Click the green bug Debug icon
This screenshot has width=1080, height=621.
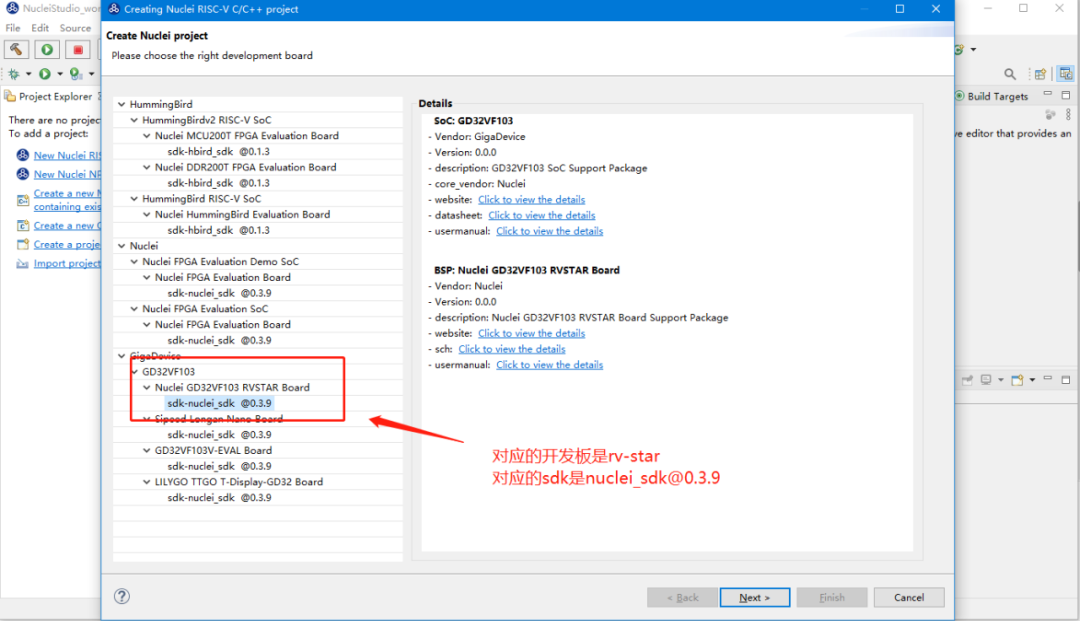14,74
